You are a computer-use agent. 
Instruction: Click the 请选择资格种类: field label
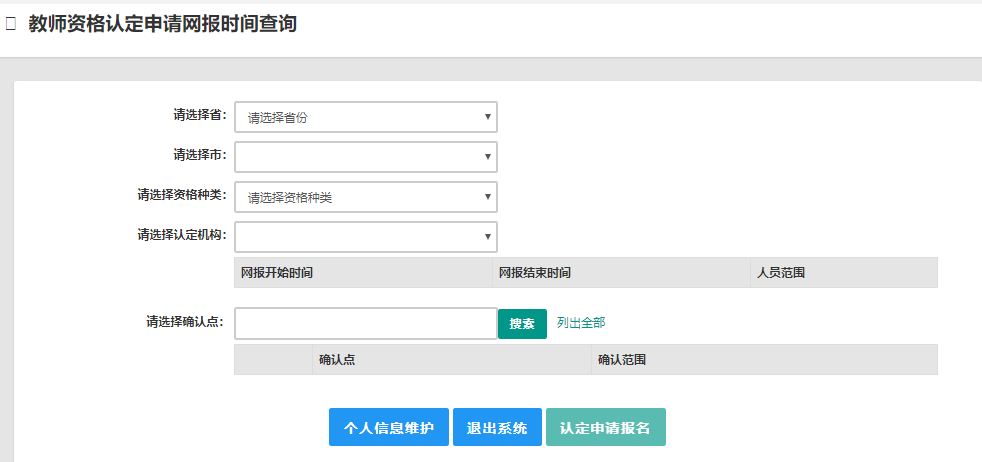click(182, 195)
